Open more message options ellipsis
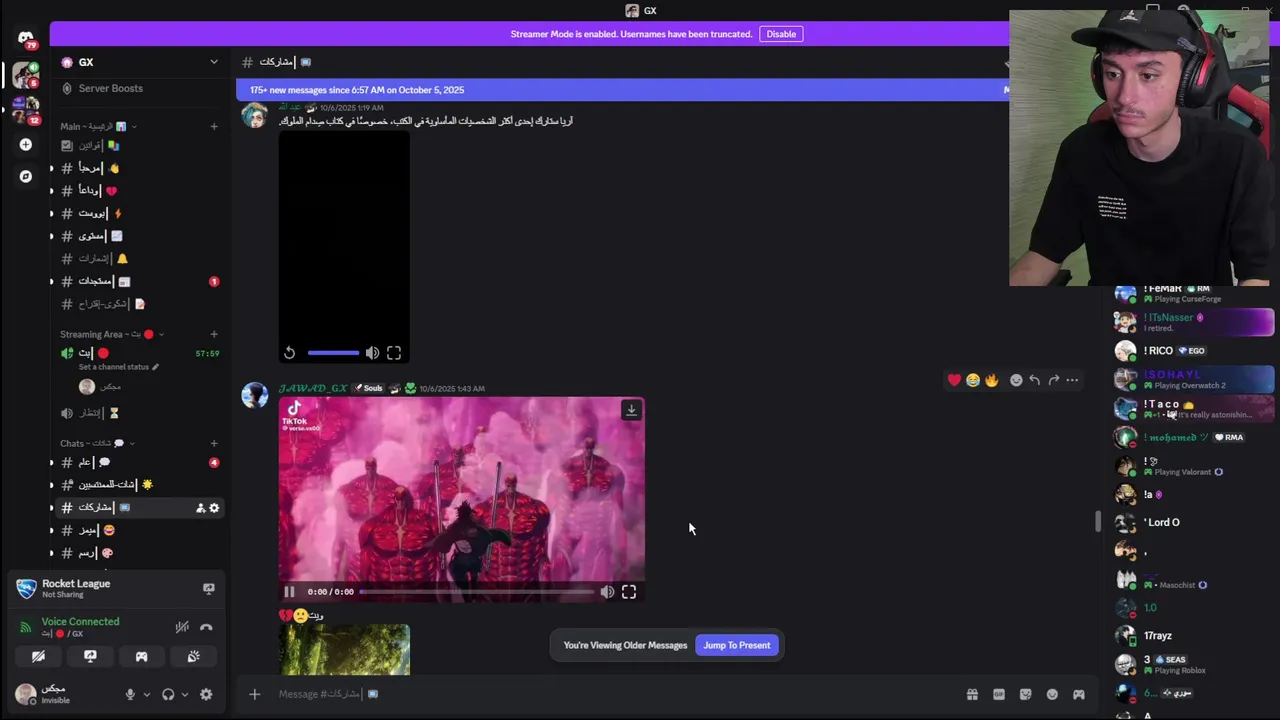Viewport: 1280px width, 720px height. click(1072, 380)
